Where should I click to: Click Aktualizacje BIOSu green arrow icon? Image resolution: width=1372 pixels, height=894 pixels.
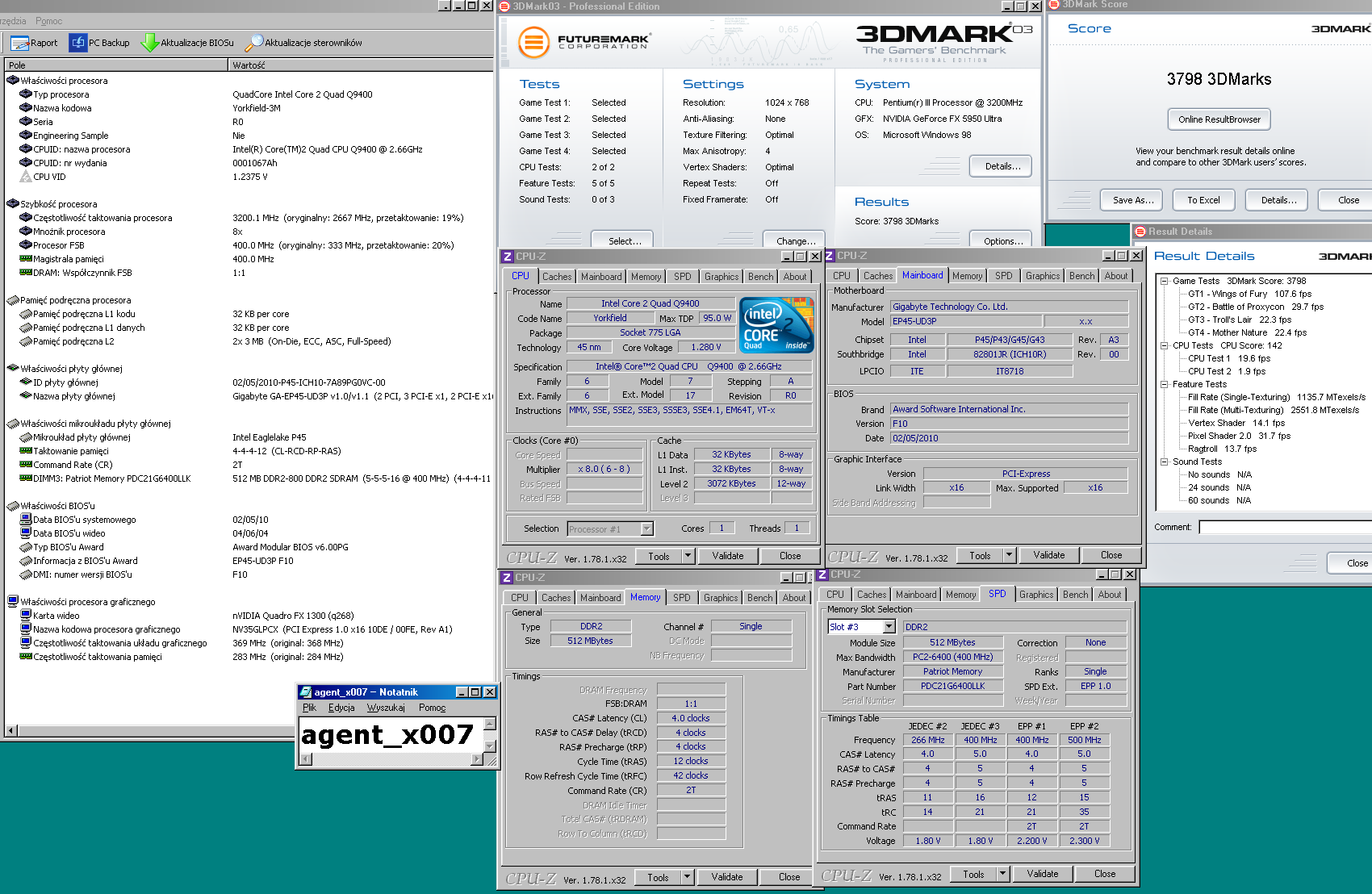click(x=150, y=43)
